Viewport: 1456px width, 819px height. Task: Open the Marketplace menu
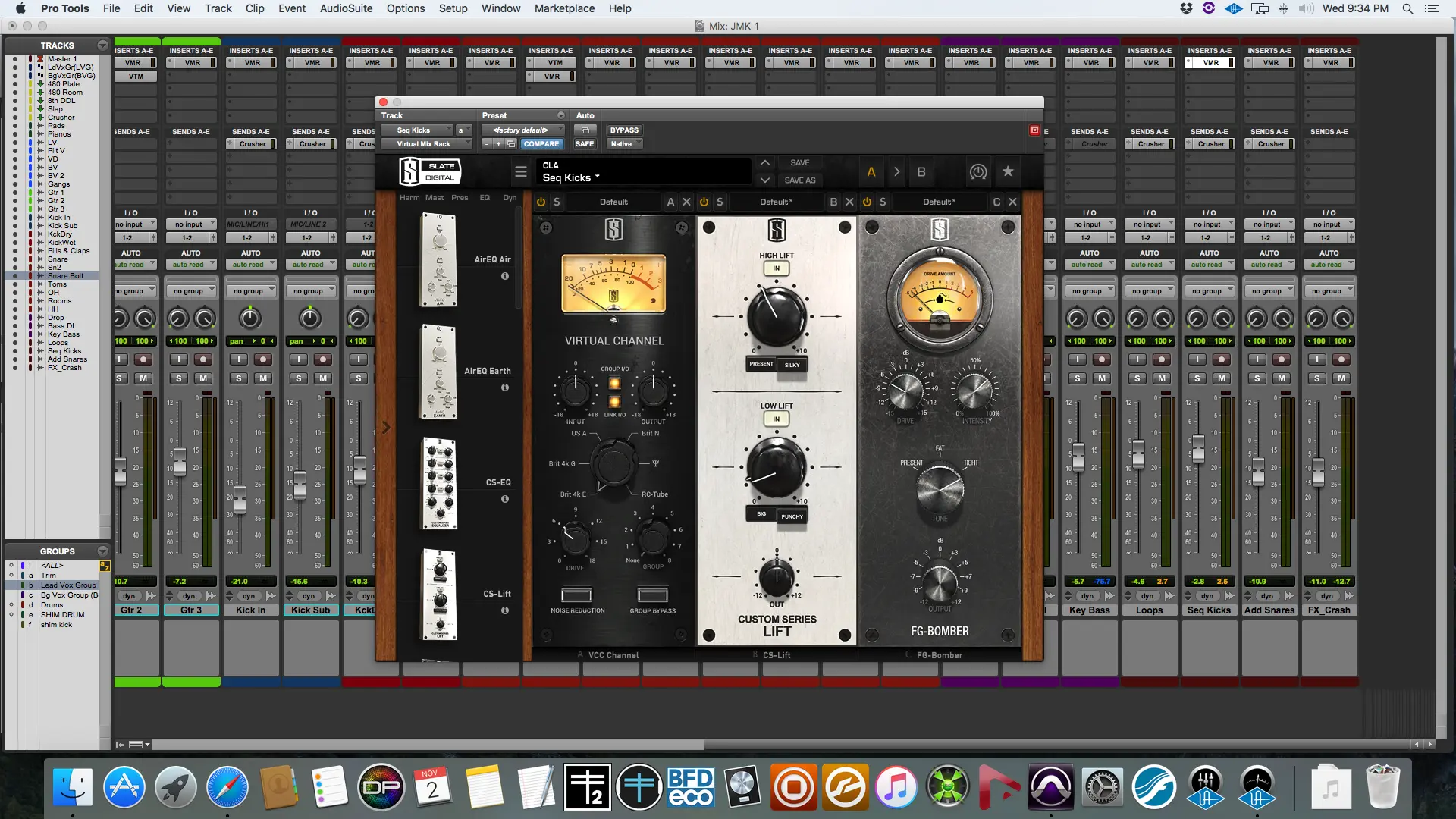coord(564,8)
